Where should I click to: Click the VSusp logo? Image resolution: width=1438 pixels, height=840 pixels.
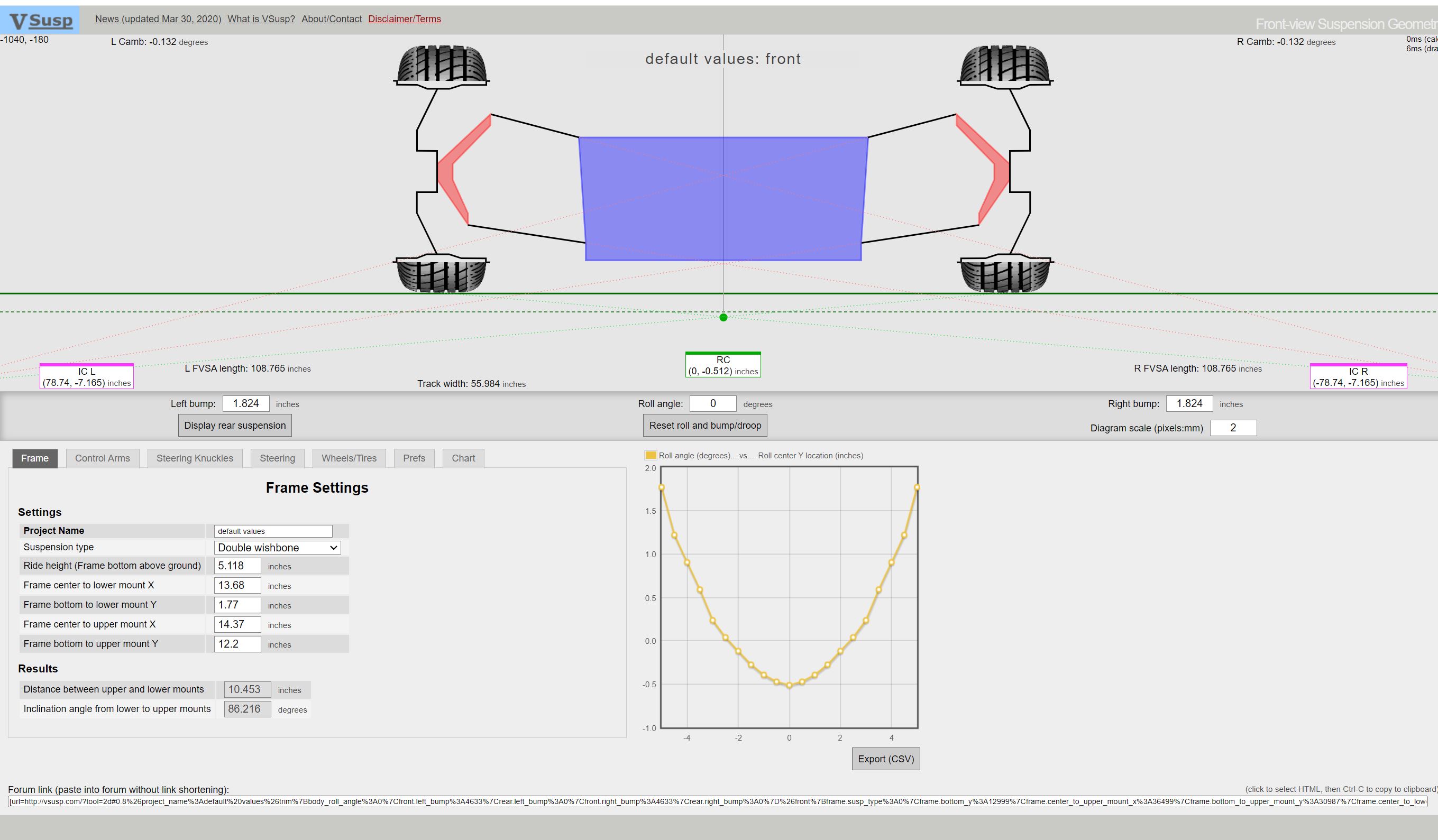pos(41,21)
